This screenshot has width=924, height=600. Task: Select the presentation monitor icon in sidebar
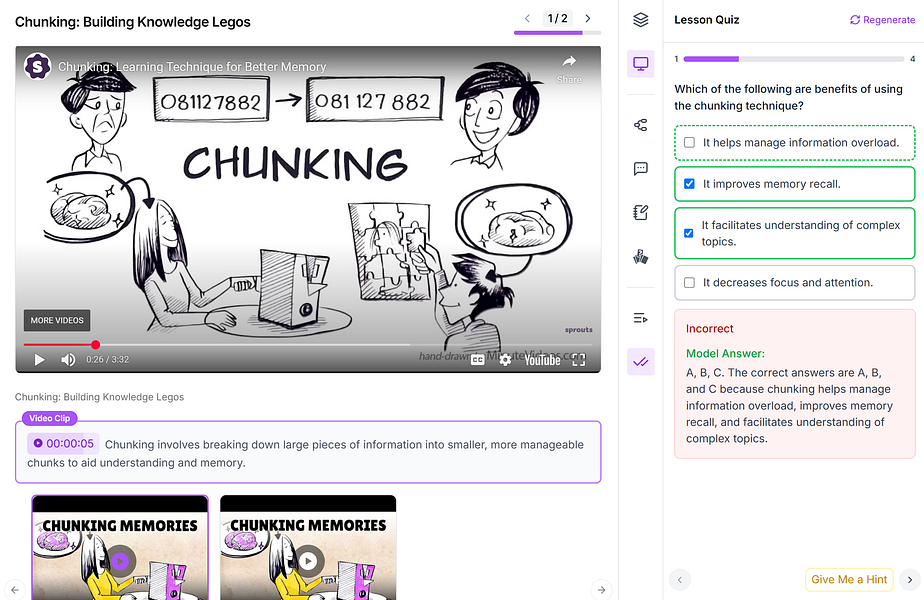[x=641, y=64]
